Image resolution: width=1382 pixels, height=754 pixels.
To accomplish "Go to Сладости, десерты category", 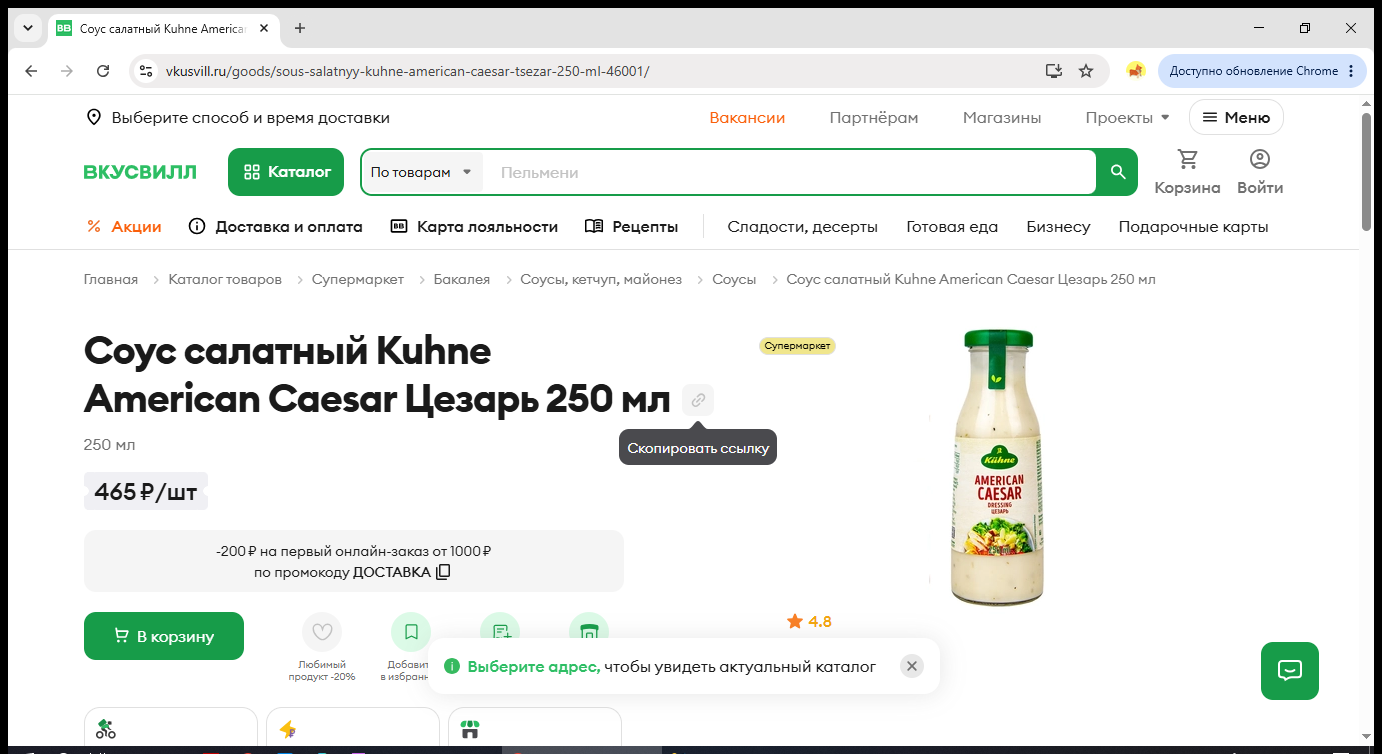I will click(802, 227).
